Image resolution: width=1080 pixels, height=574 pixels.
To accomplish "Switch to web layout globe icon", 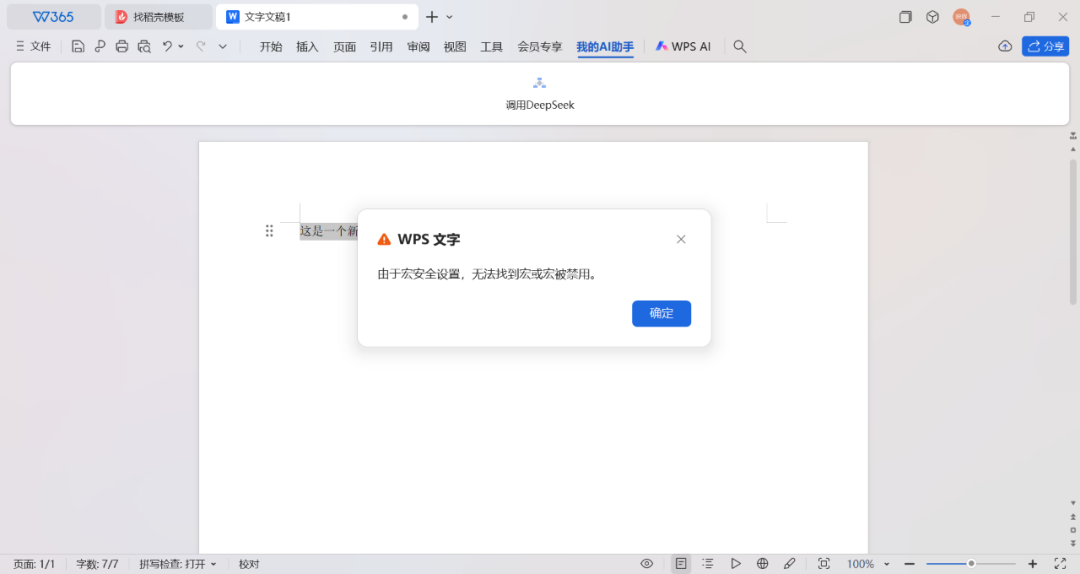I will (x=762, y=564).
